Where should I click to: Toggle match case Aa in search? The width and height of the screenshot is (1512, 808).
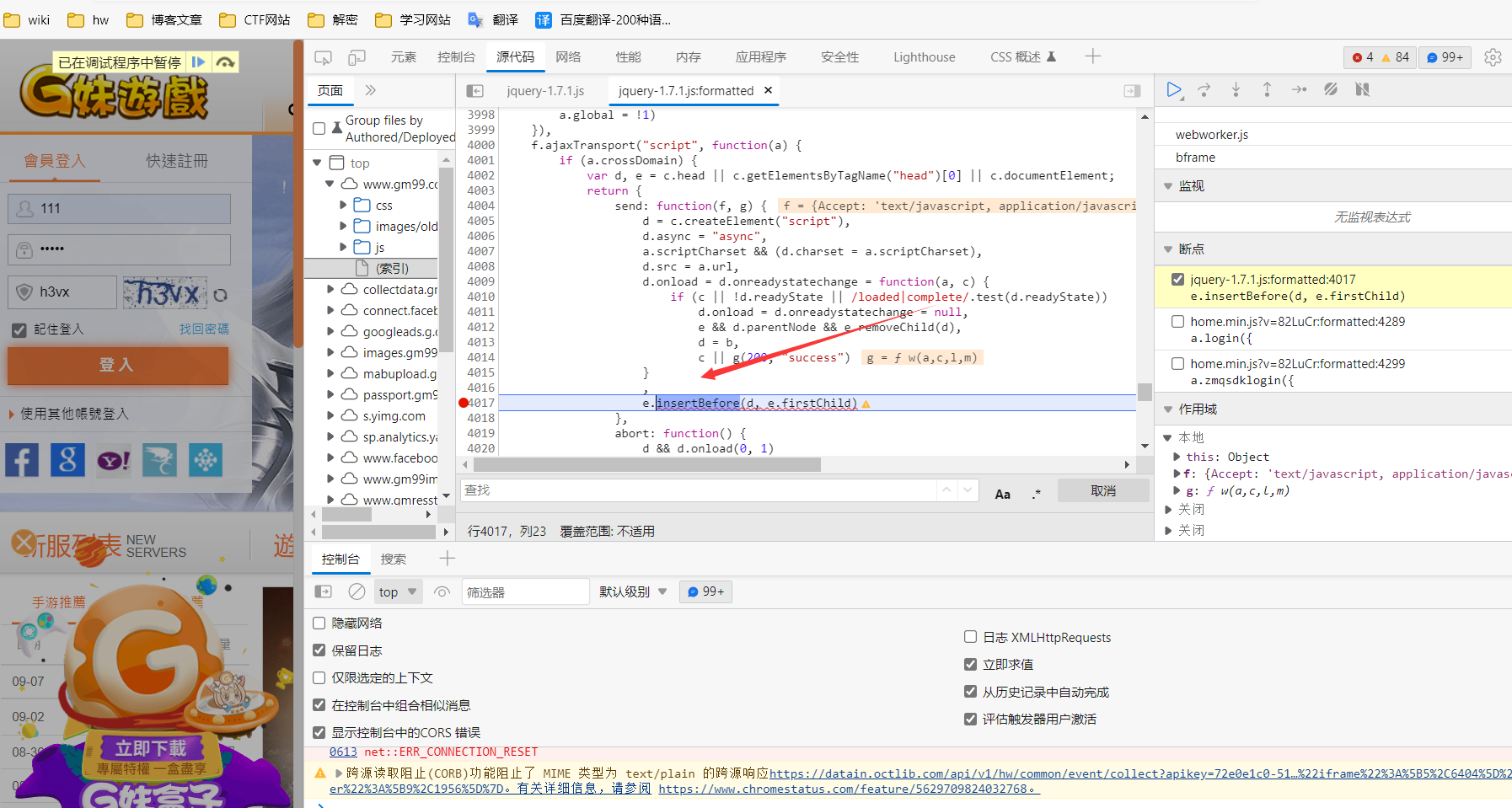[x=1002, y=494]
